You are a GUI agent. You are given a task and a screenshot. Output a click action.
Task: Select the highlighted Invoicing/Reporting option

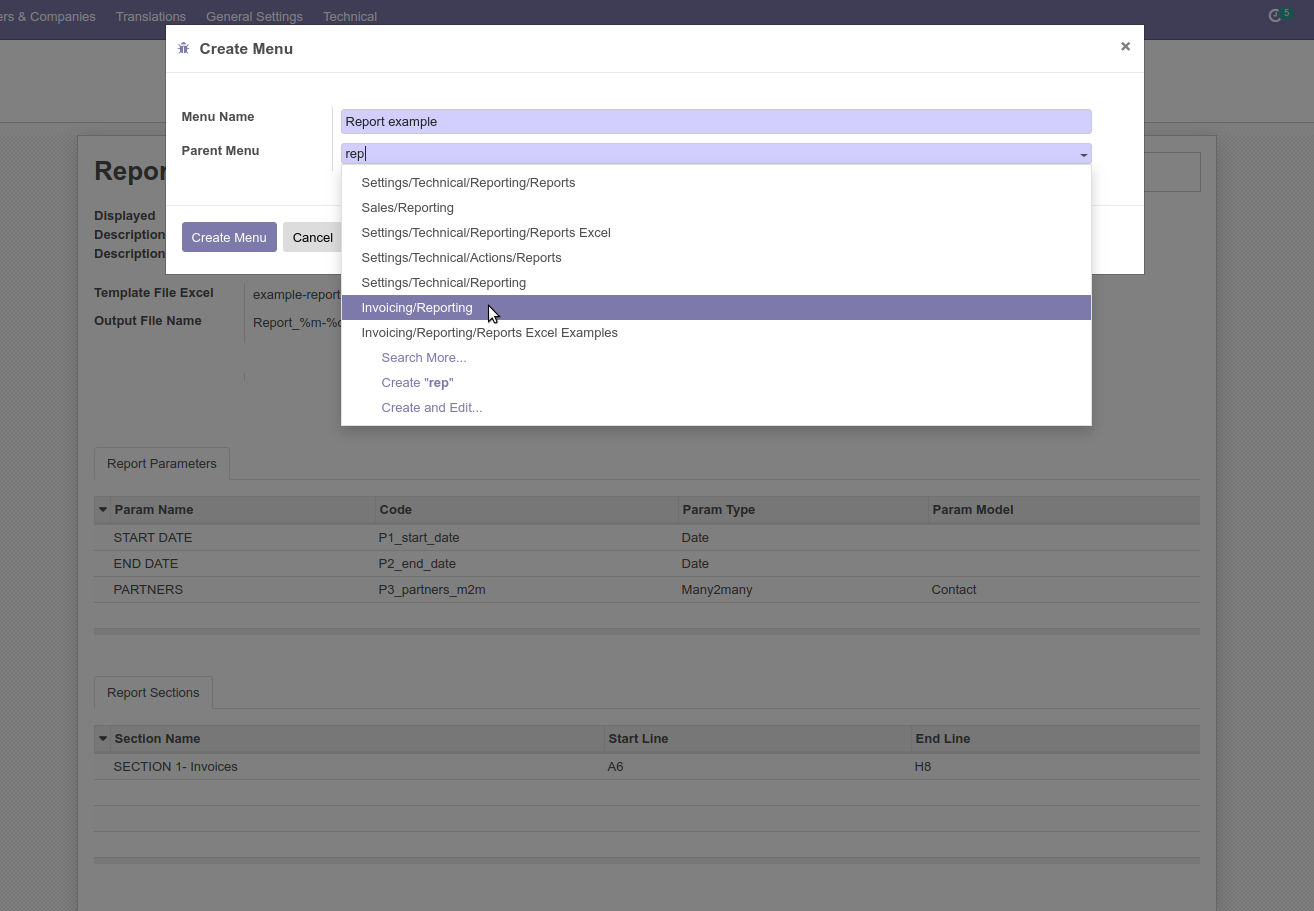[x=716, y=308]
